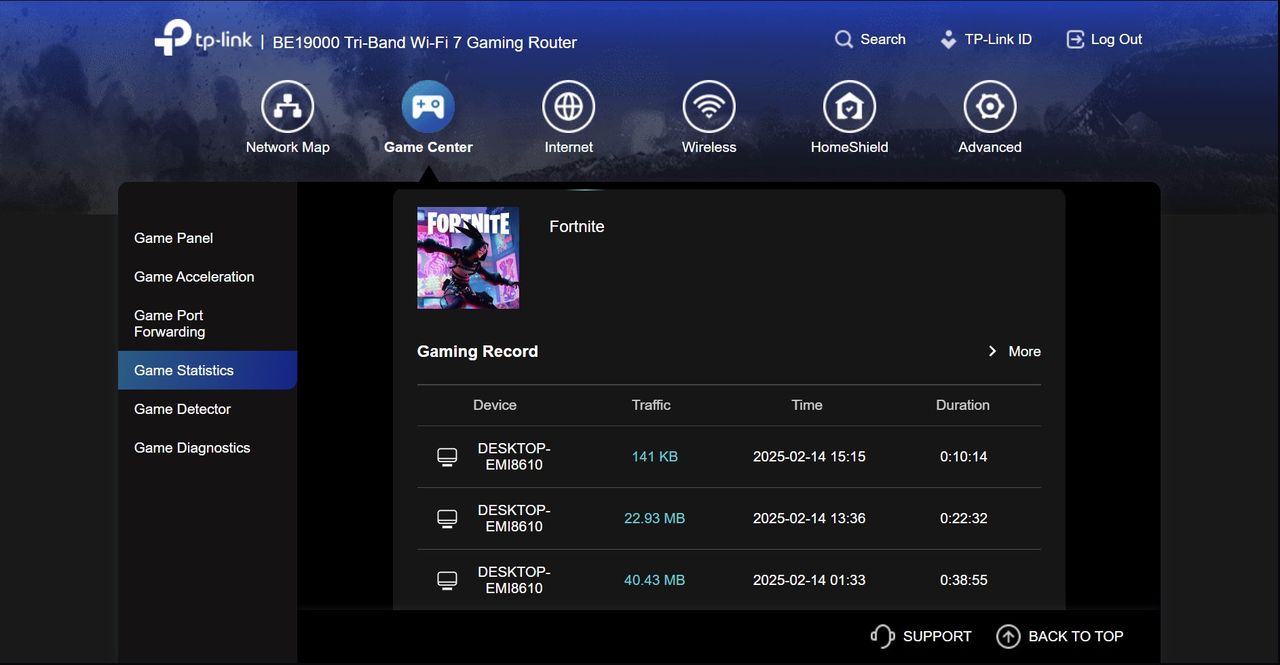Click the TP-Link ID text link
The height and width of the screenshot is (665, 1280).
(x=998, y=39)
